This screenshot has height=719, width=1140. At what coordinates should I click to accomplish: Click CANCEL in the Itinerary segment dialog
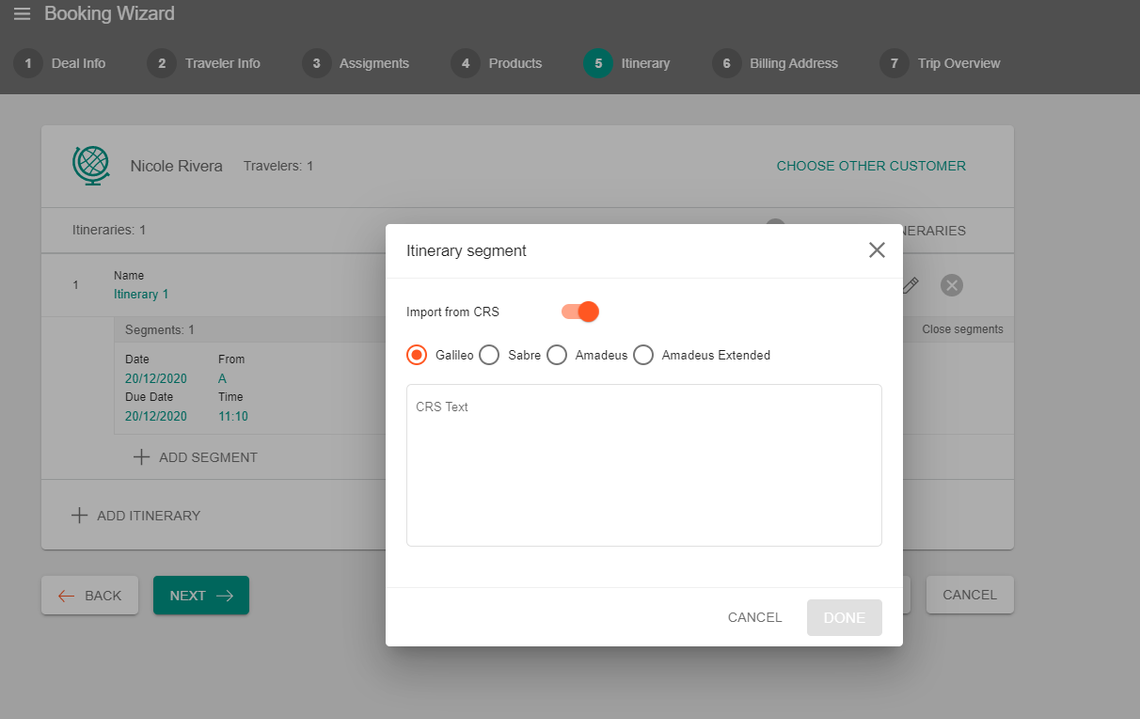pyautogui.click(x=755, y=617)
